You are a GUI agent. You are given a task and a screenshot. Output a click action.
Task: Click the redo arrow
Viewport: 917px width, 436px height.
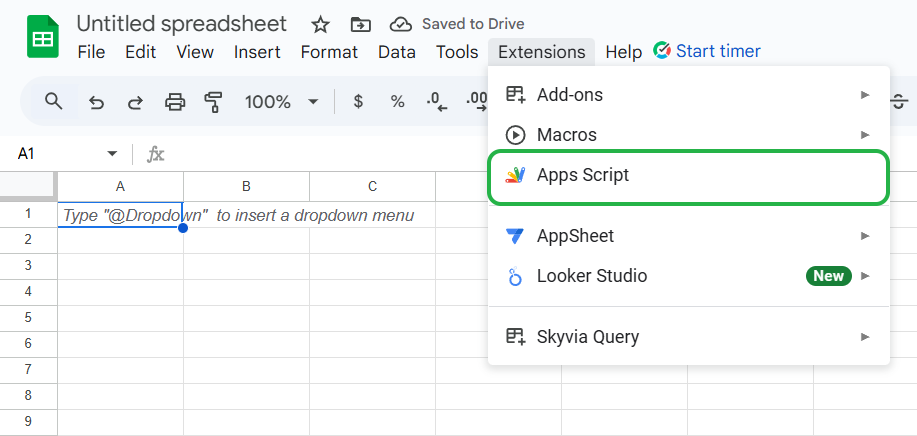coord(135,103)
